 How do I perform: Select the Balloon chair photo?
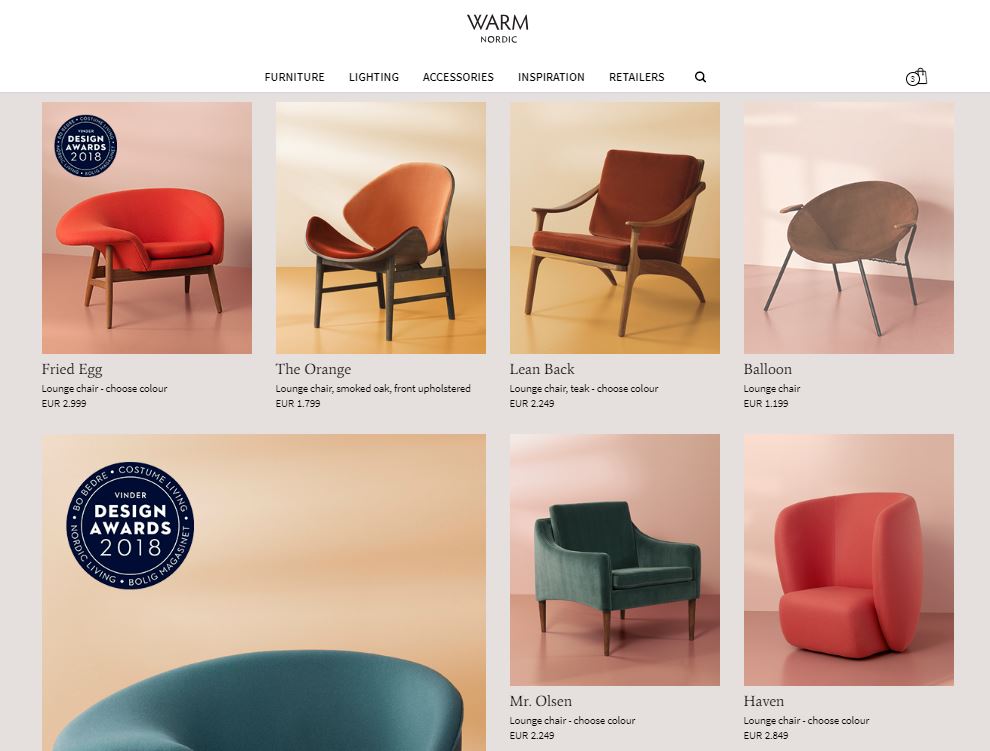click(849, 228)
